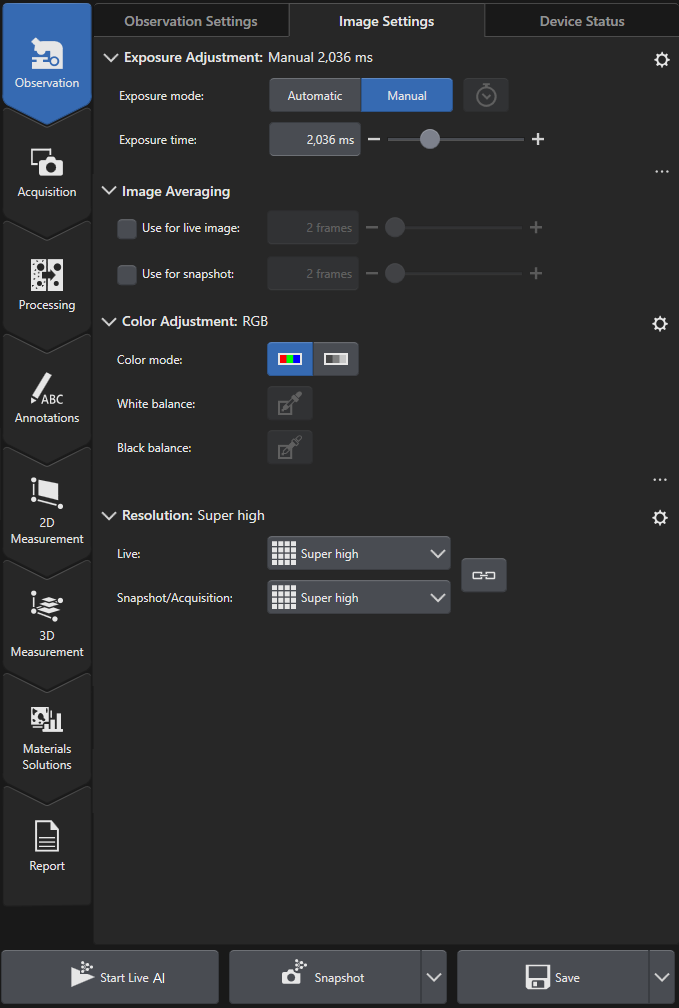
Task: Click the Start Live AI button
Action: [110, 977]
